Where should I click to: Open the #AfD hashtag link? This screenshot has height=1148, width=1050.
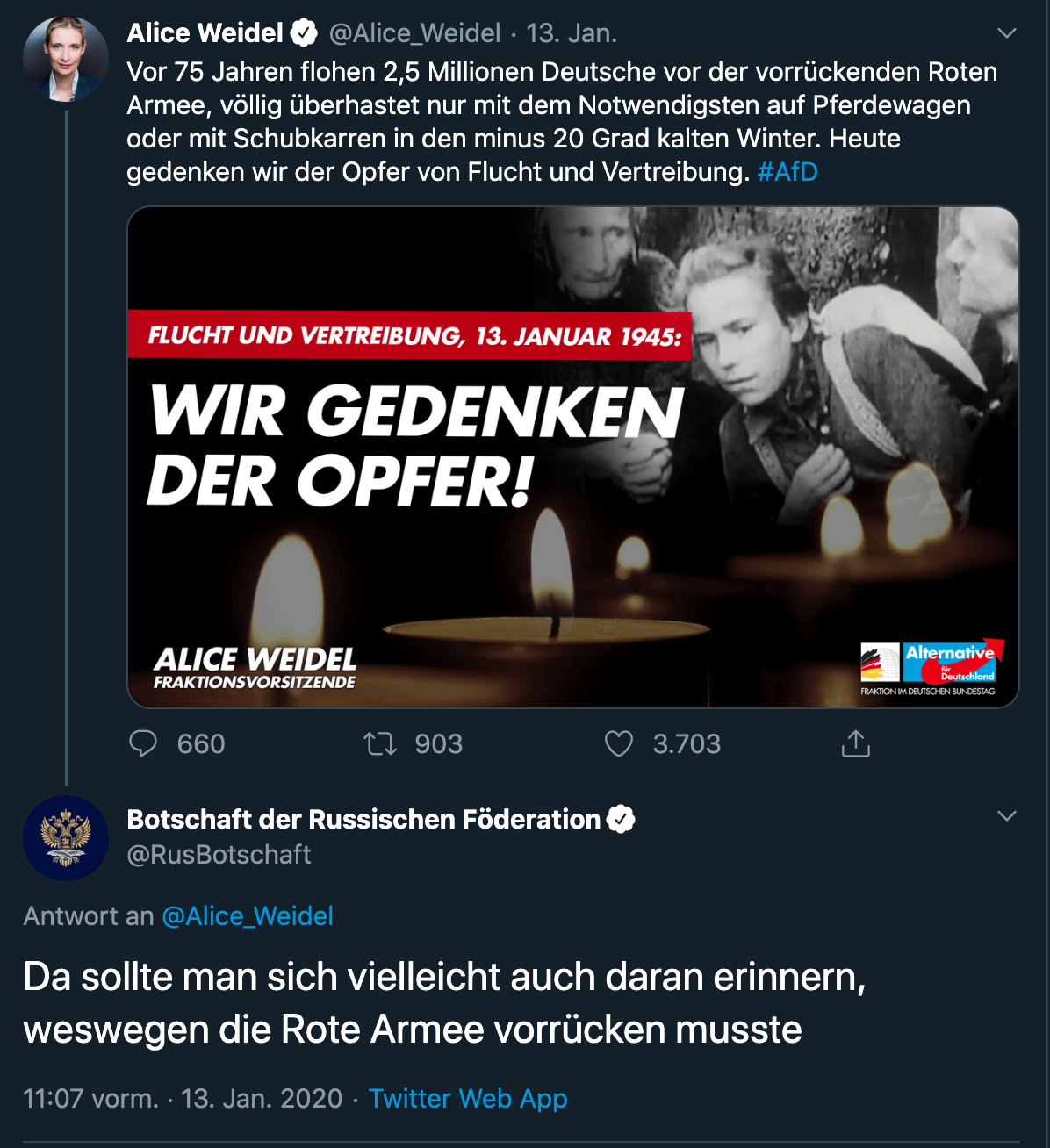[x=787, y=171]
